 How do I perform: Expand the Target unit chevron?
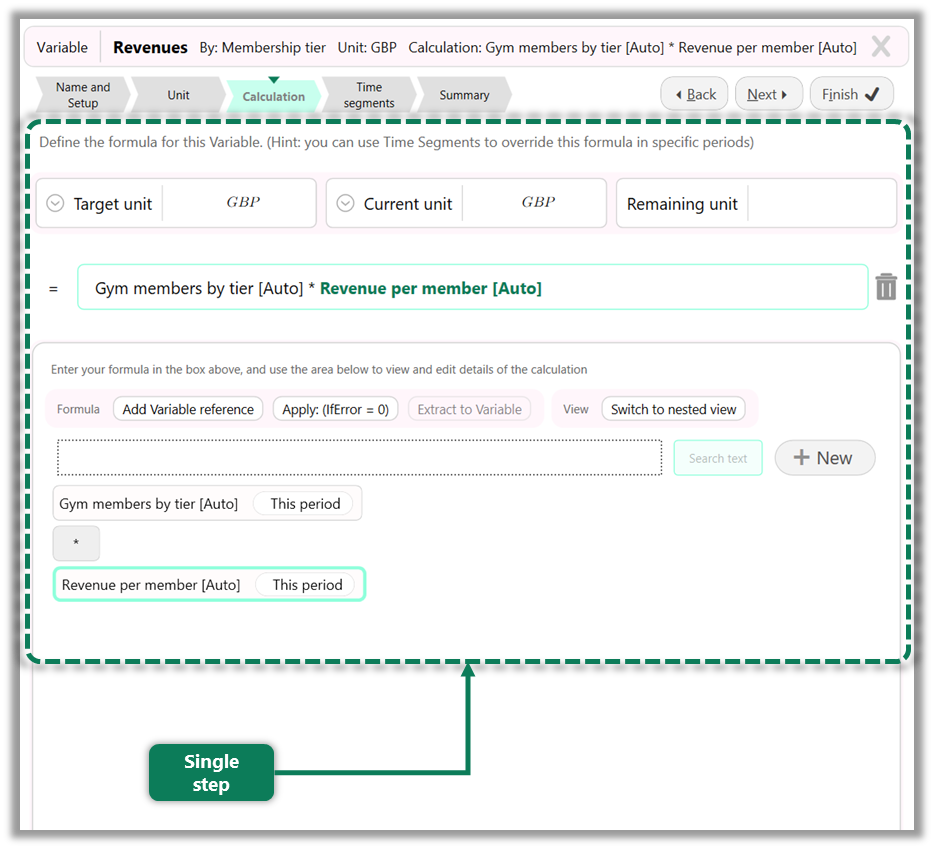pos(56,204)
